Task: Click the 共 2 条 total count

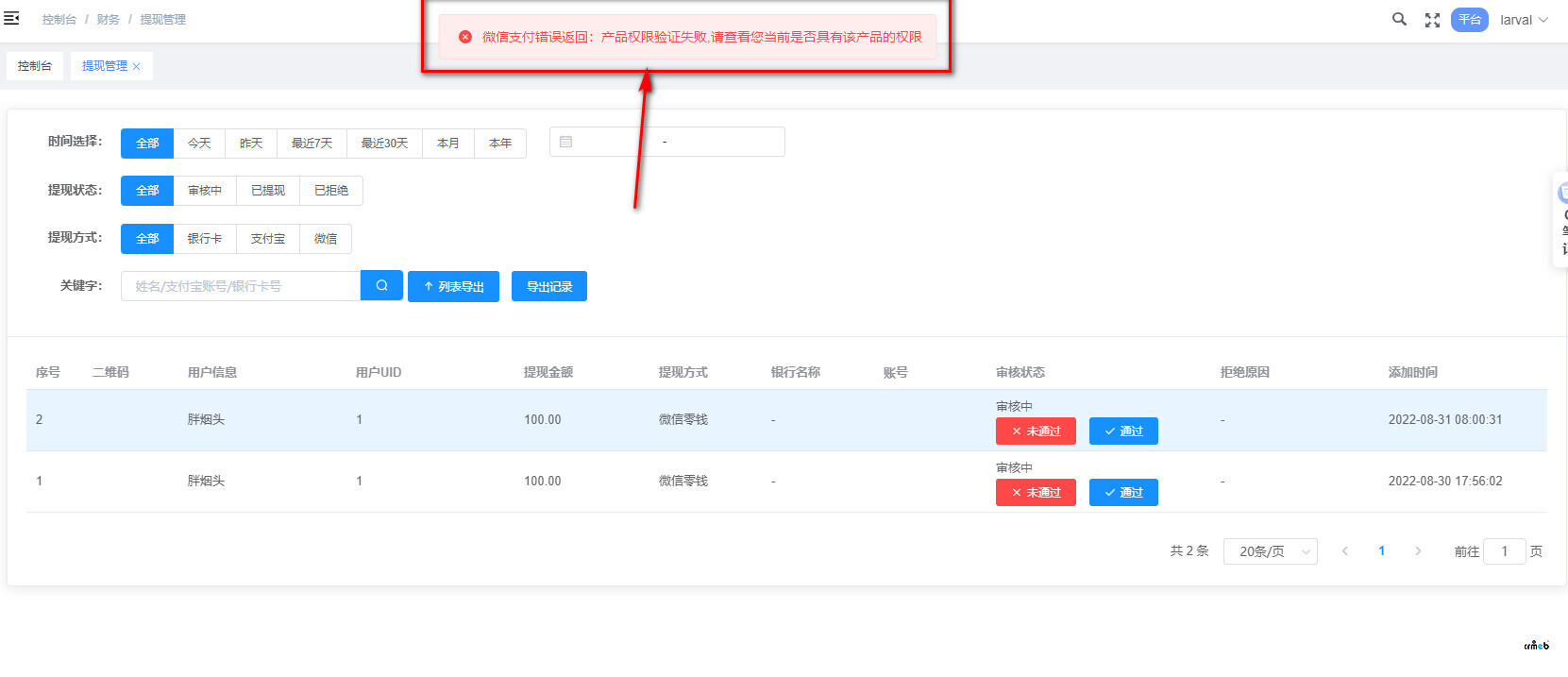Action: click(x=1189, y=550)
